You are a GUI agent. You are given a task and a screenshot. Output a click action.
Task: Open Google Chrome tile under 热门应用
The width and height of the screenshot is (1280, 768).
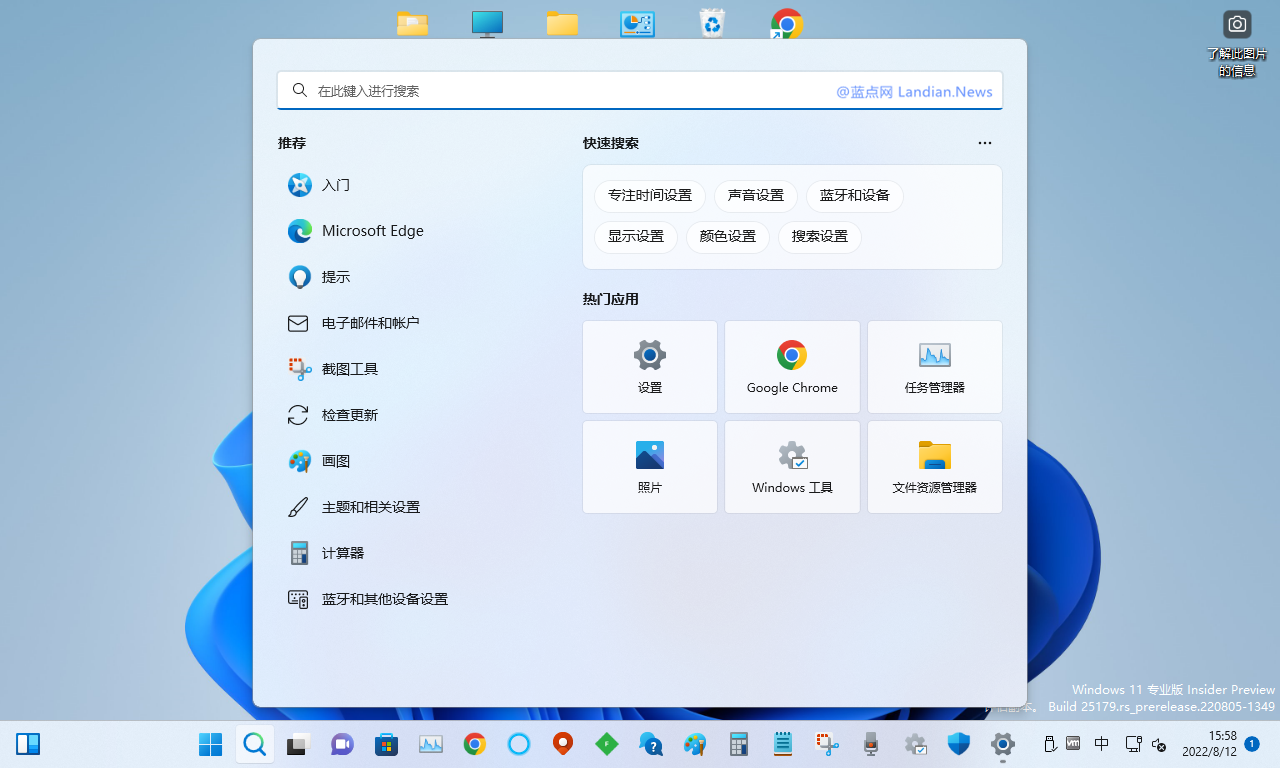[792, 367]
